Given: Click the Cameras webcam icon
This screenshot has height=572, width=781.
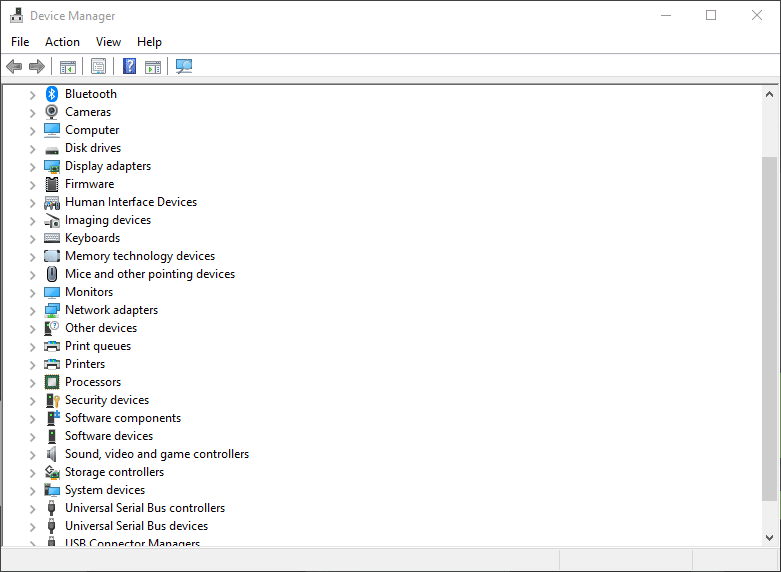Looking at the screenshot, I should point(52,112).
